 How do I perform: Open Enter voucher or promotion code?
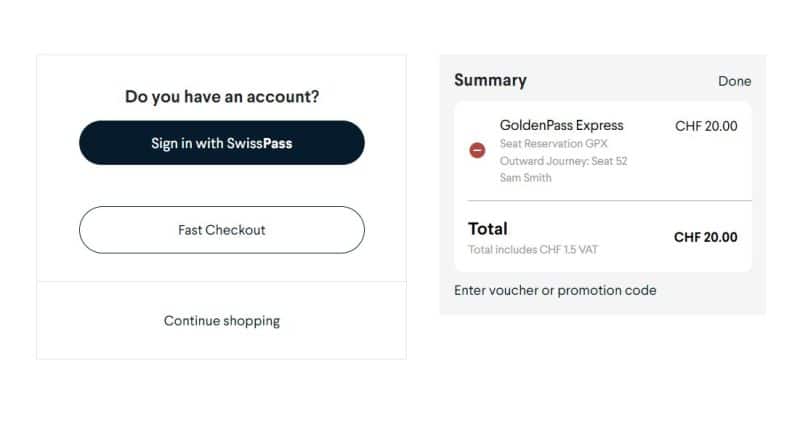pos(555,290)
